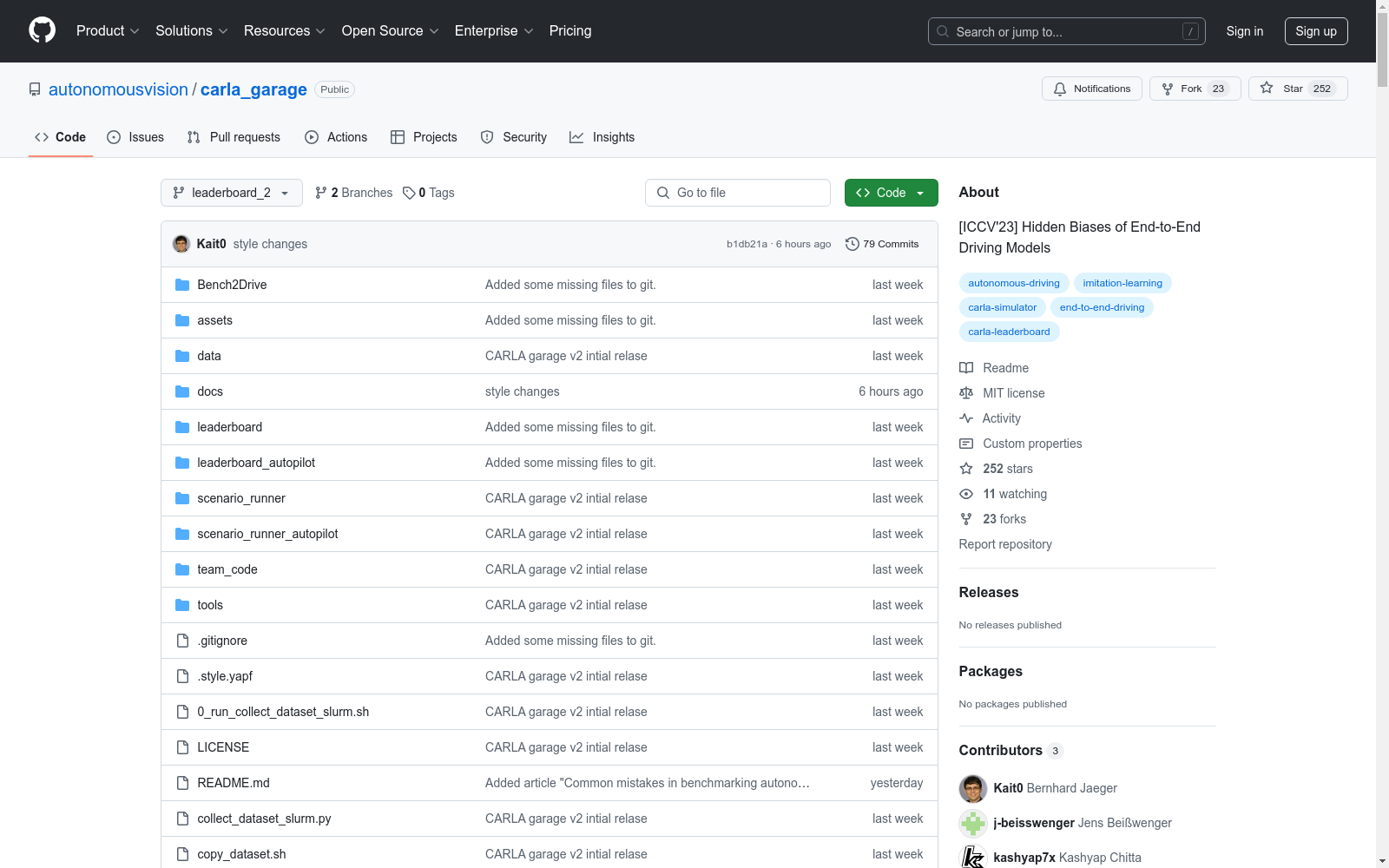Image resolution: width=1389 pixels, height=868 pixels.
Task: Click the Readme book icon
Action: click(966, 368)
